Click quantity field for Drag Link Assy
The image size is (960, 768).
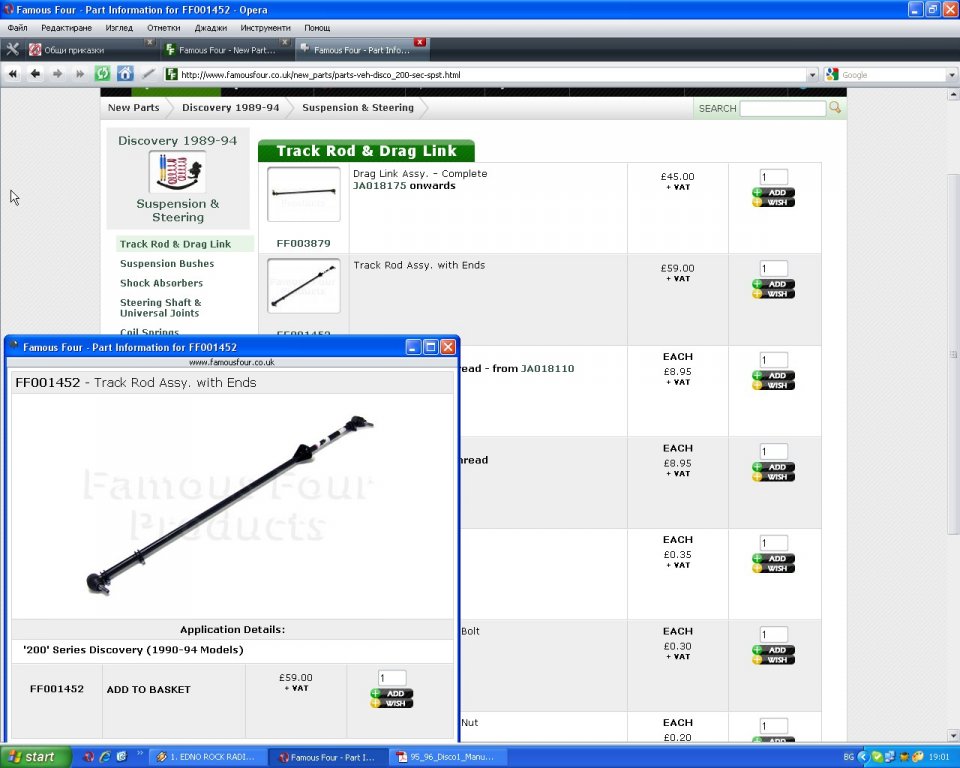[x=773, y=177]
